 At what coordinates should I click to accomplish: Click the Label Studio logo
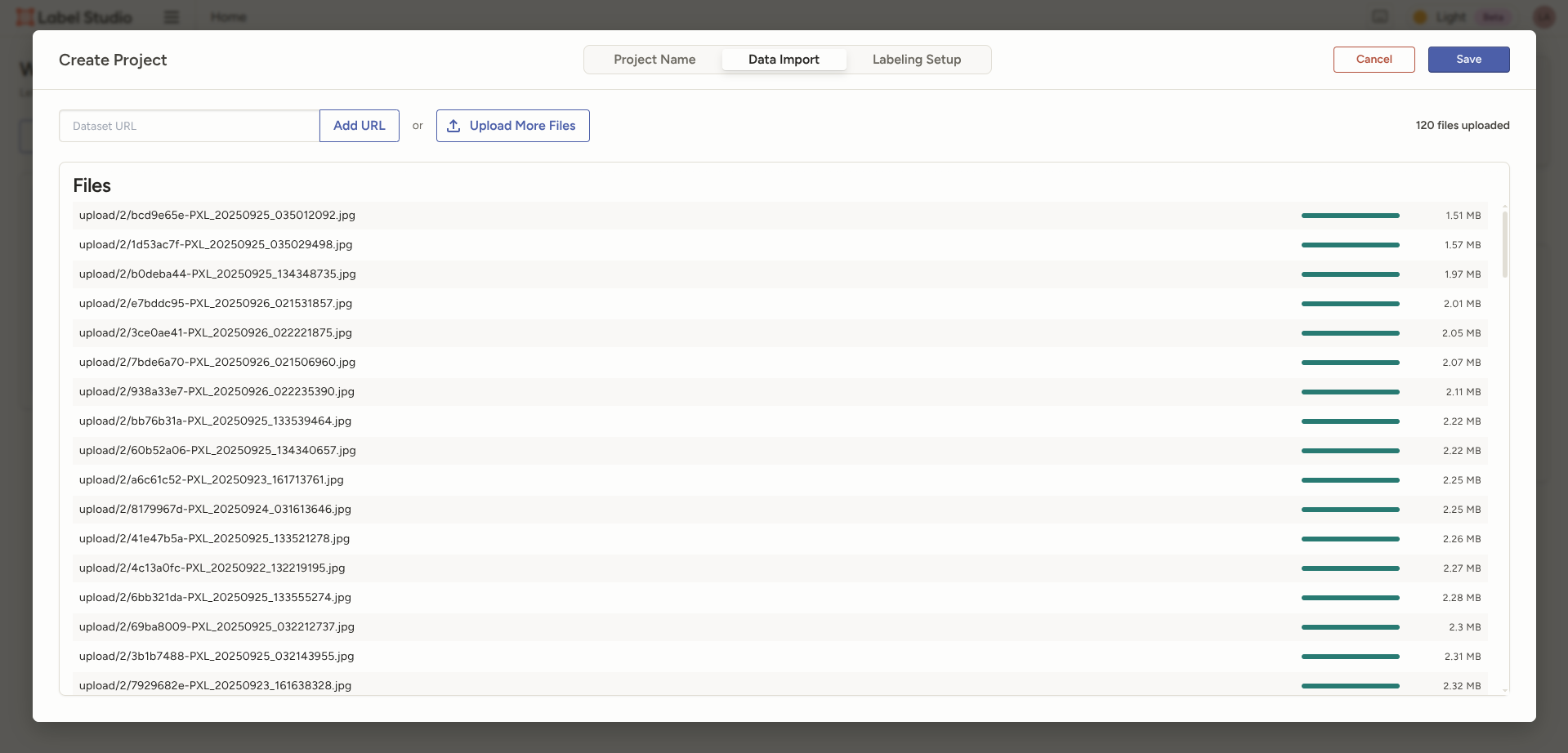point(74,16)
